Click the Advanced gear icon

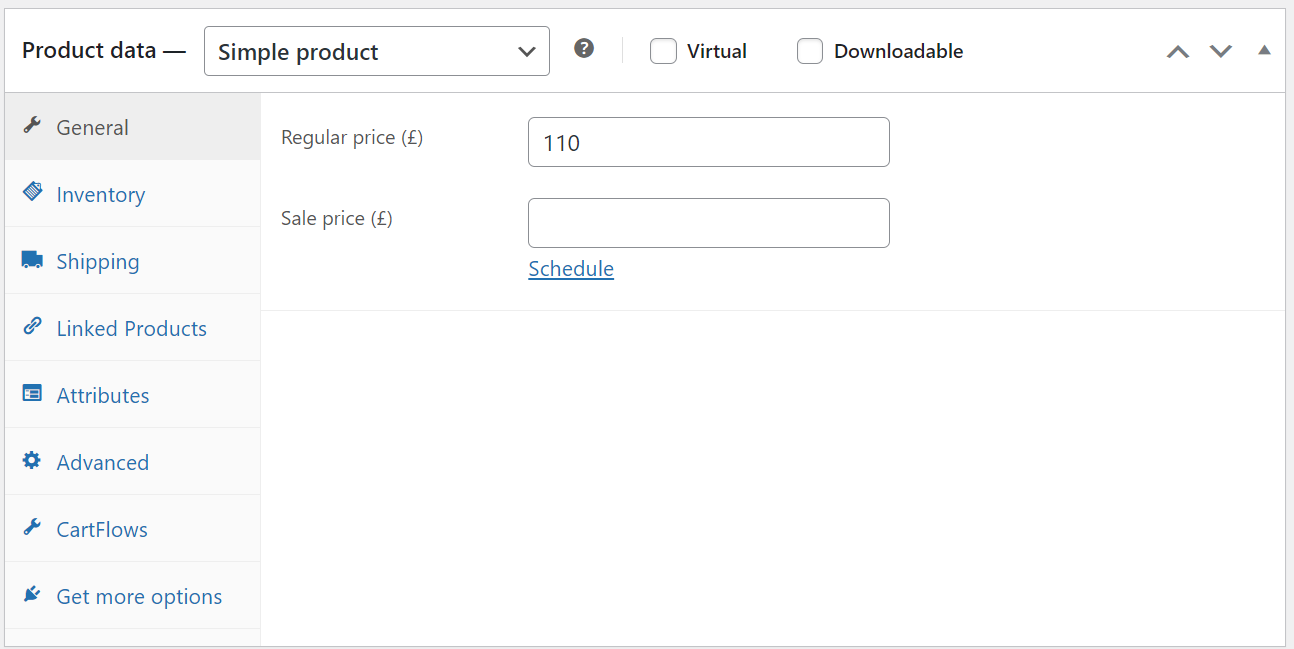tap(31, 461)
